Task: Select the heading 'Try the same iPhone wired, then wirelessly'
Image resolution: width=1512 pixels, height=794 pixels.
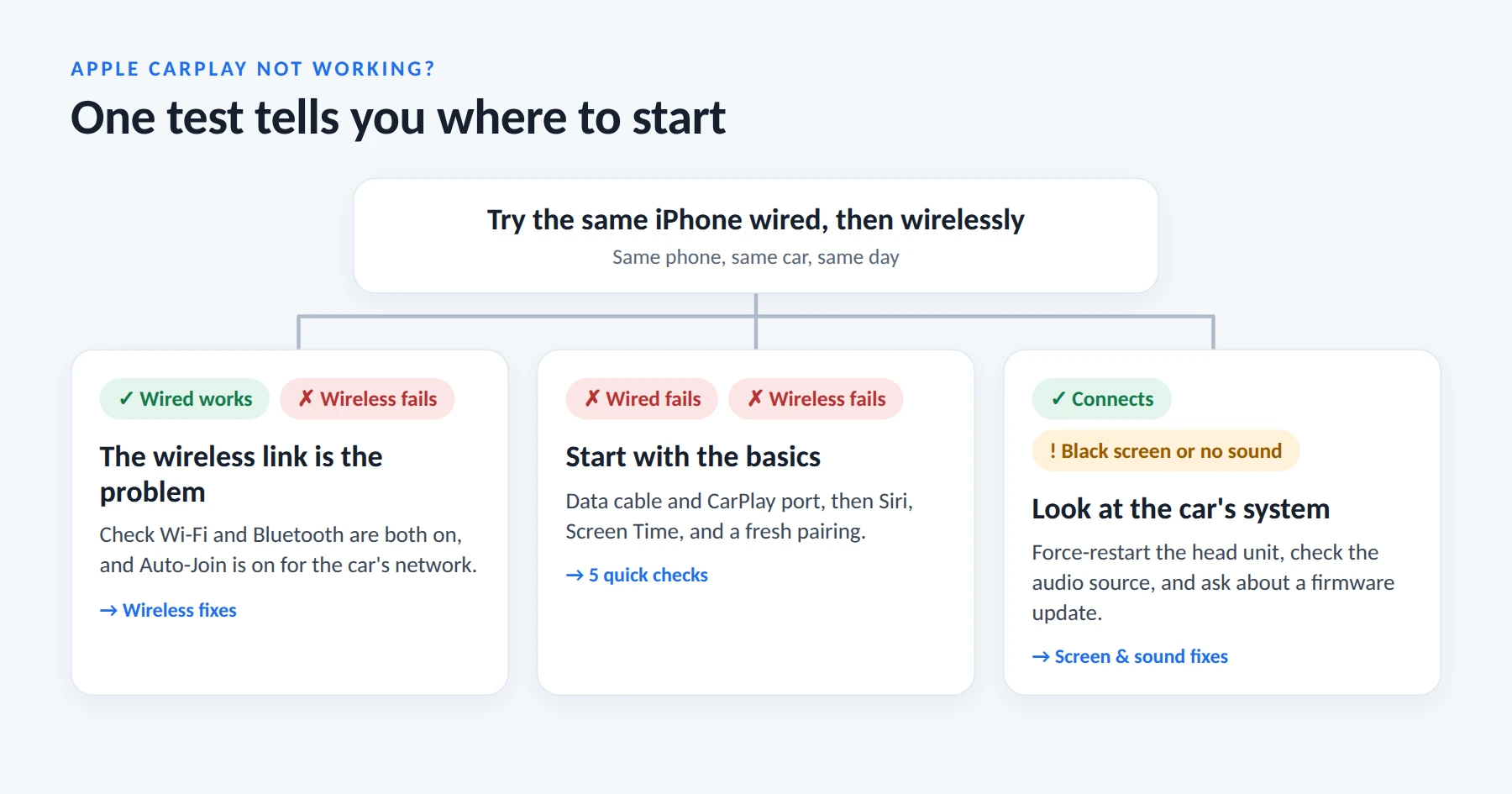Action: click(x=756, y=219)
